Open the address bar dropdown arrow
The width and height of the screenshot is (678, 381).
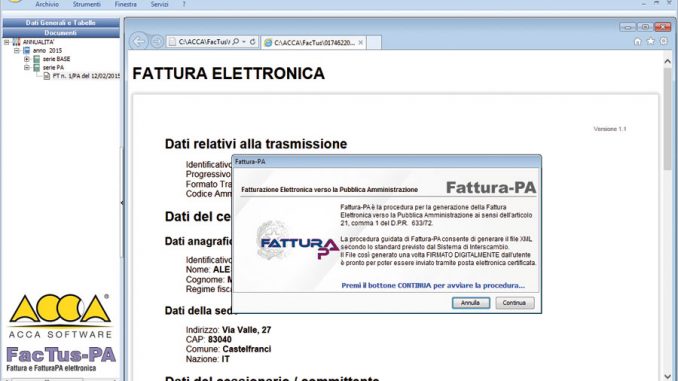(x=244, y=42)
